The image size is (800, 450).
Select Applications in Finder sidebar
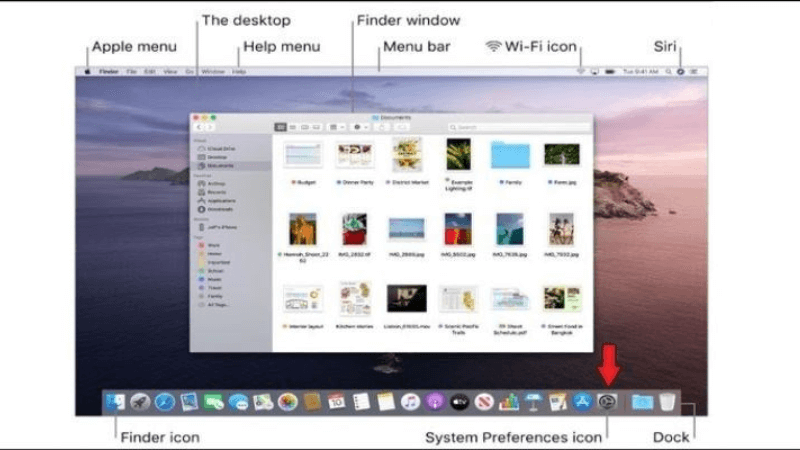pos(221,200)
